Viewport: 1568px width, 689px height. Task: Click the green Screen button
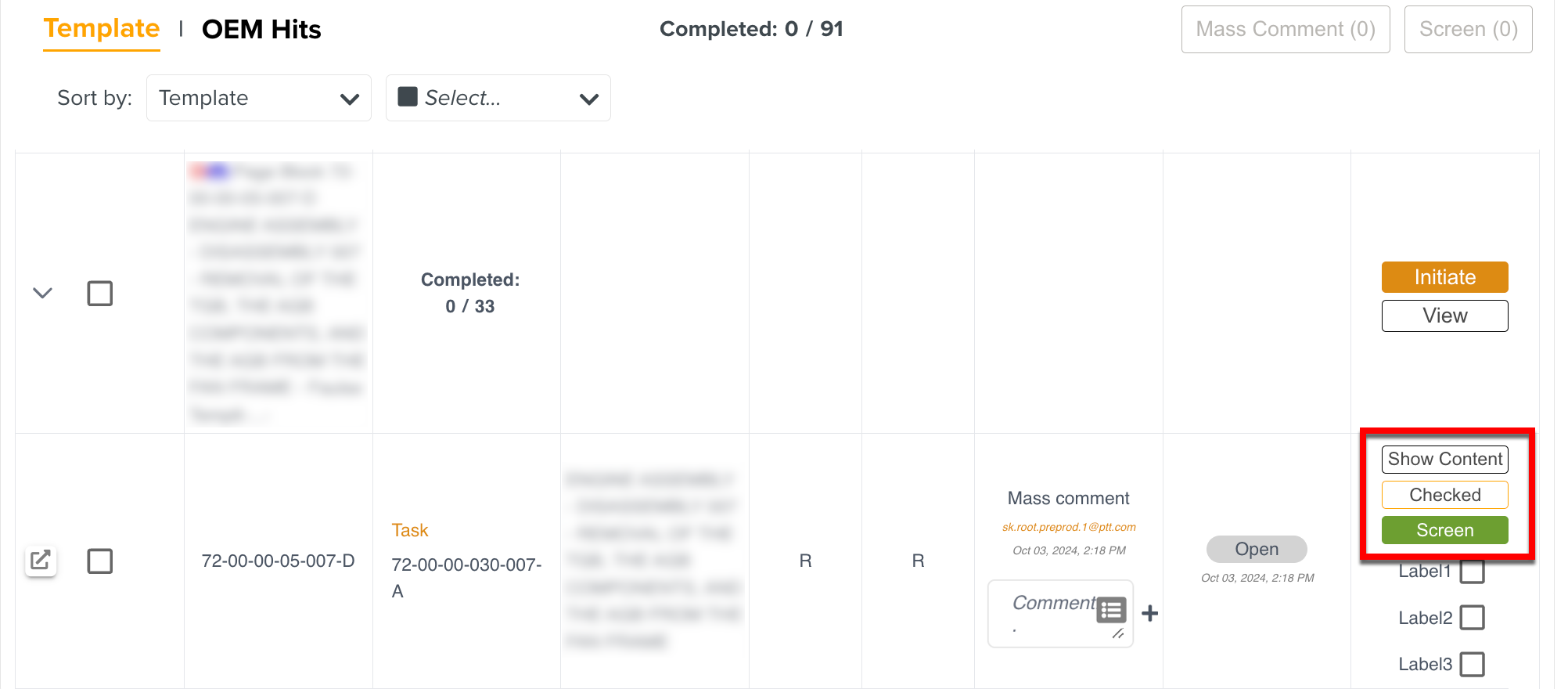pyautogui.click(x=1444, y=530)
